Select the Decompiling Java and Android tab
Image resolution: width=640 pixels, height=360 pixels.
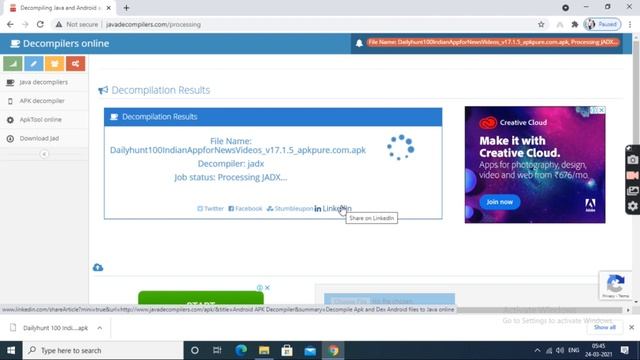59,8
